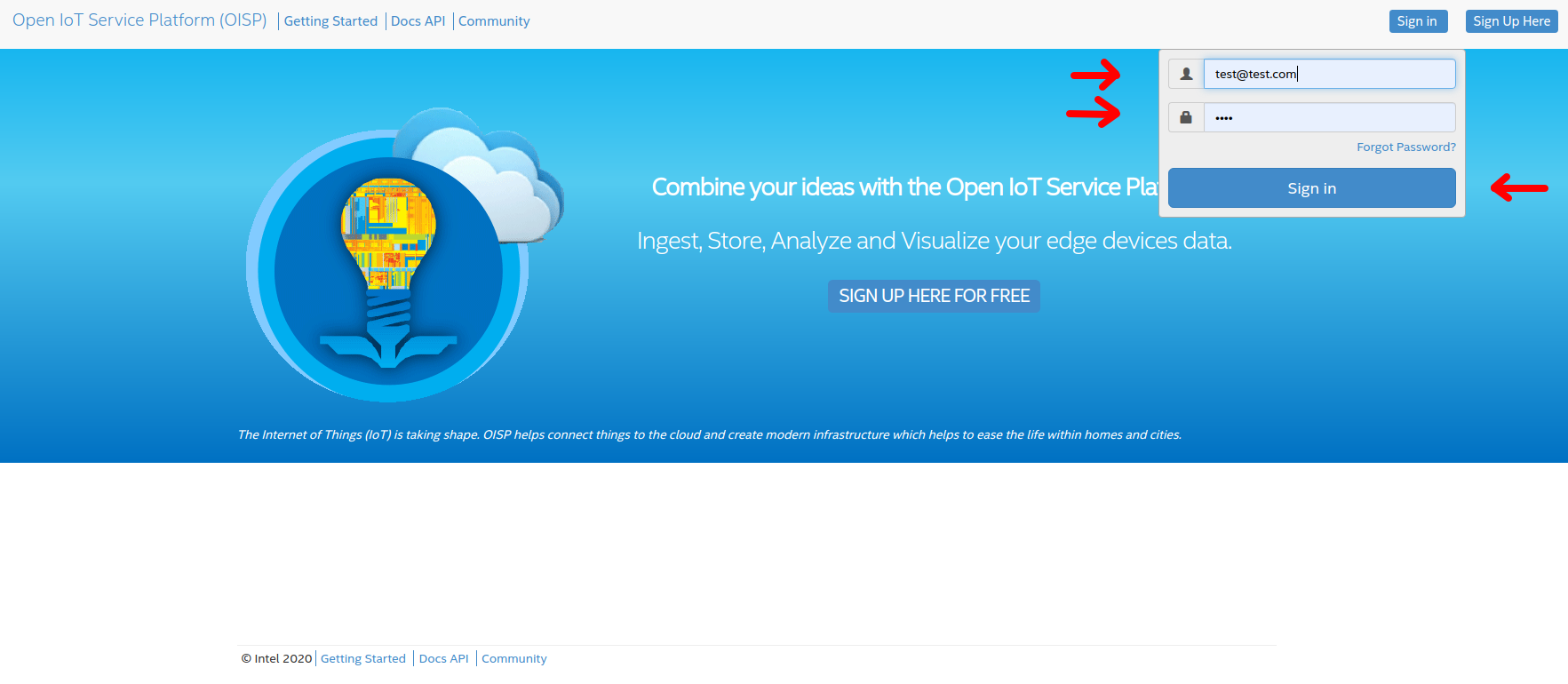Click the user icon beside email field
Screen dimensions: 1568x684
[1186, 74]
